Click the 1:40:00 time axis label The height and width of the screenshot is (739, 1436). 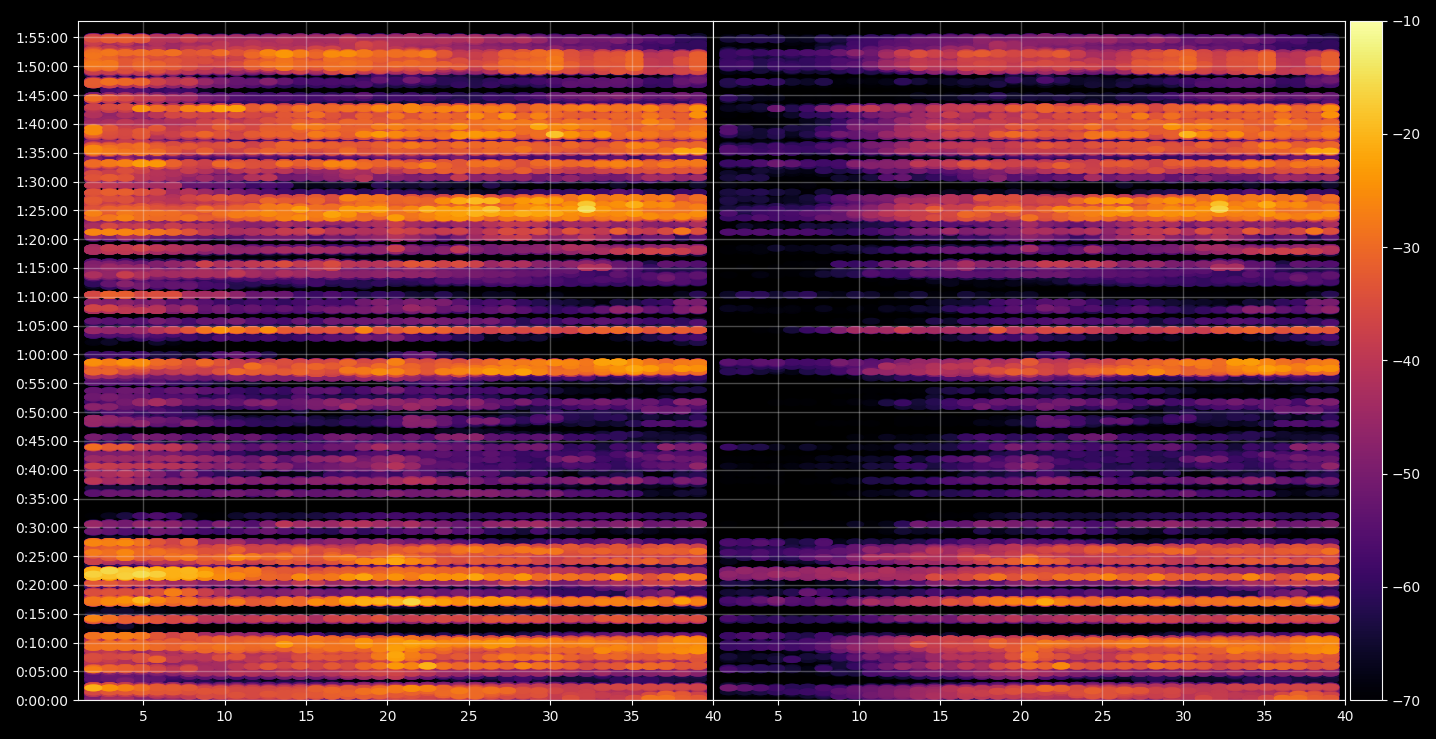[42, 124]
